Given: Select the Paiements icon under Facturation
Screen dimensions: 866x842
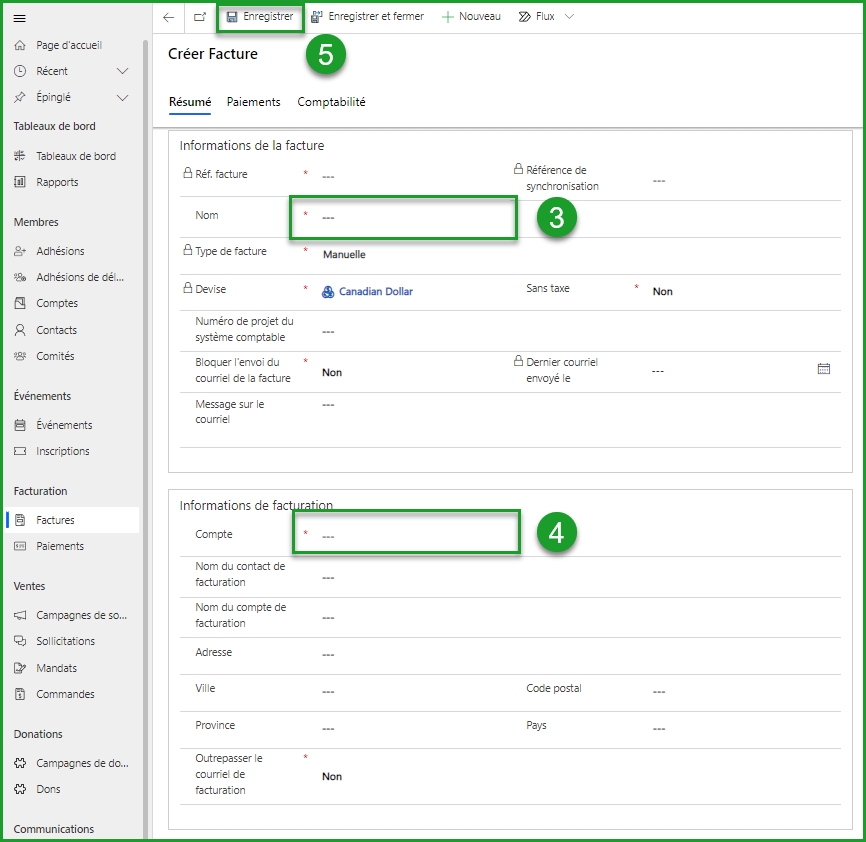Looking at the screenshot, I should [19, 545].
